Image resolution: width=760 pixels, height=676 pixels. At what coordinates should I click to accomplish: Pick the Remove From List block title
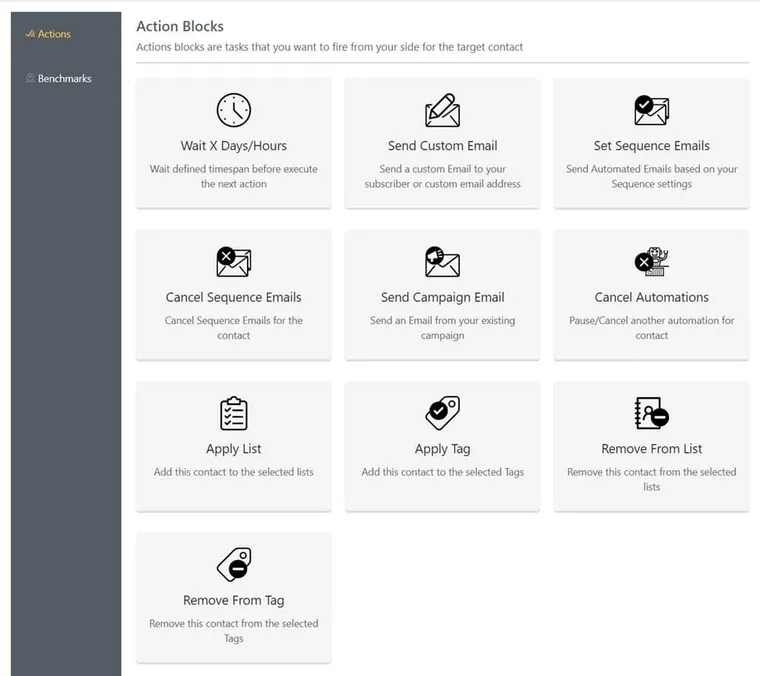click(651, 449)
